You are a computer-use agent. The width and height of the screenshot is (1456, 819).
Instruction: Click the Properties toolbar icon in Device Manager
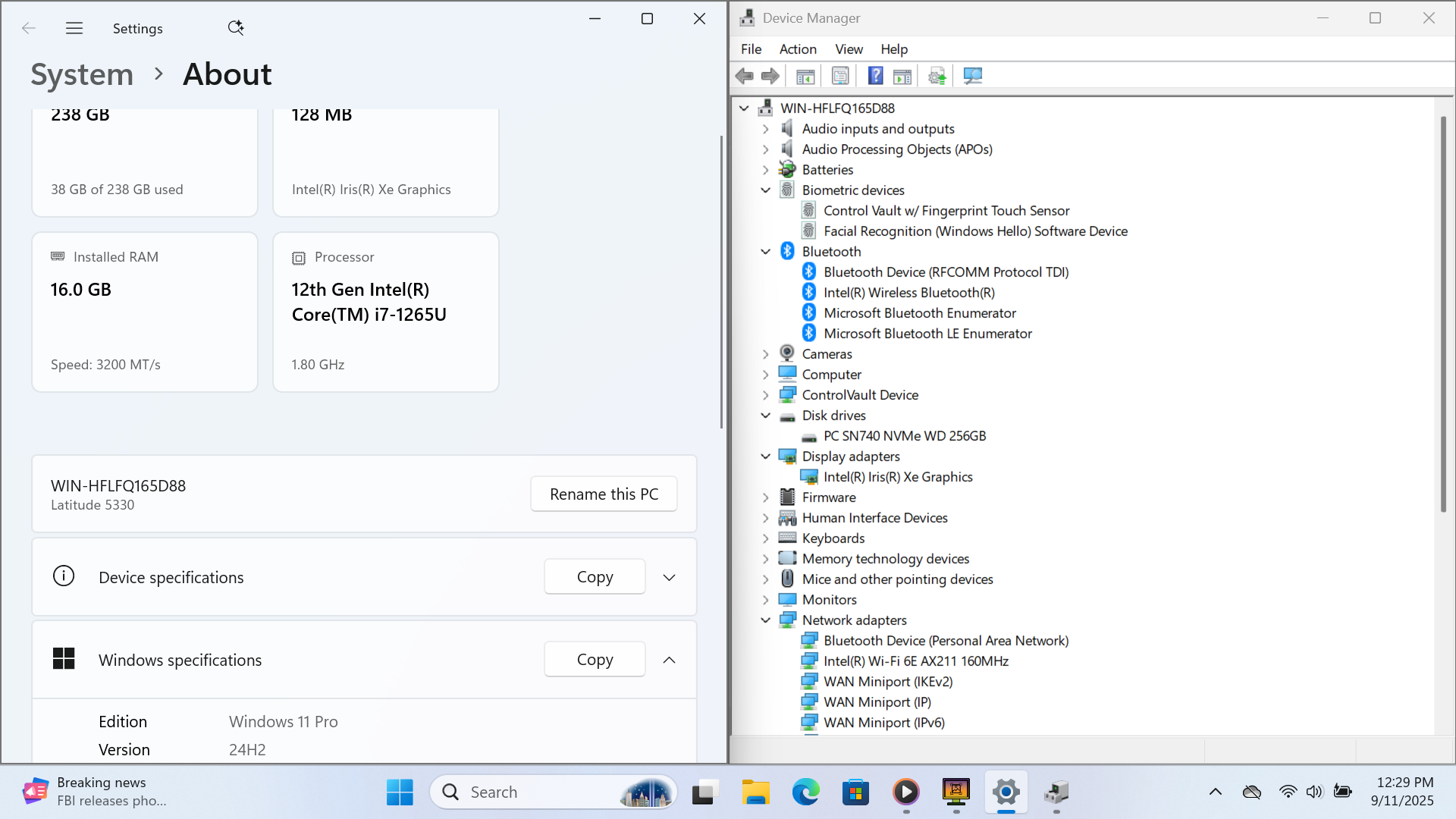click(840, 76)
